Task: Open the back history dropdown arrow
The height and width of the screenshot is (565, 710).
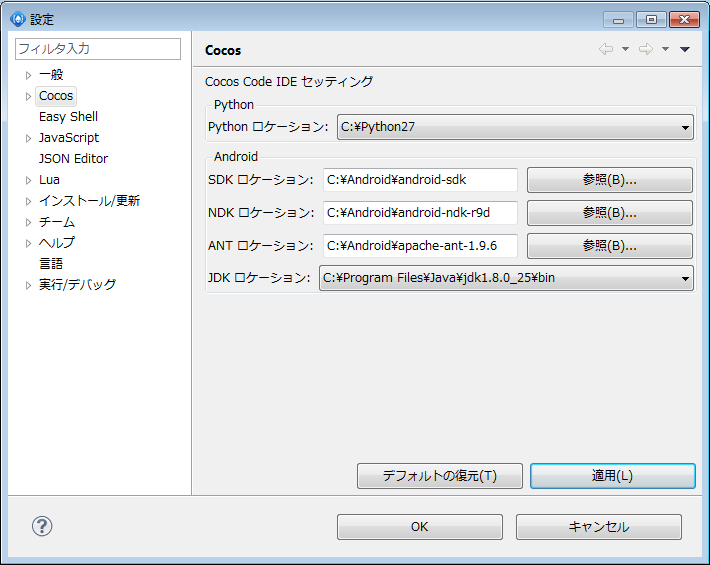Action: 625,49
